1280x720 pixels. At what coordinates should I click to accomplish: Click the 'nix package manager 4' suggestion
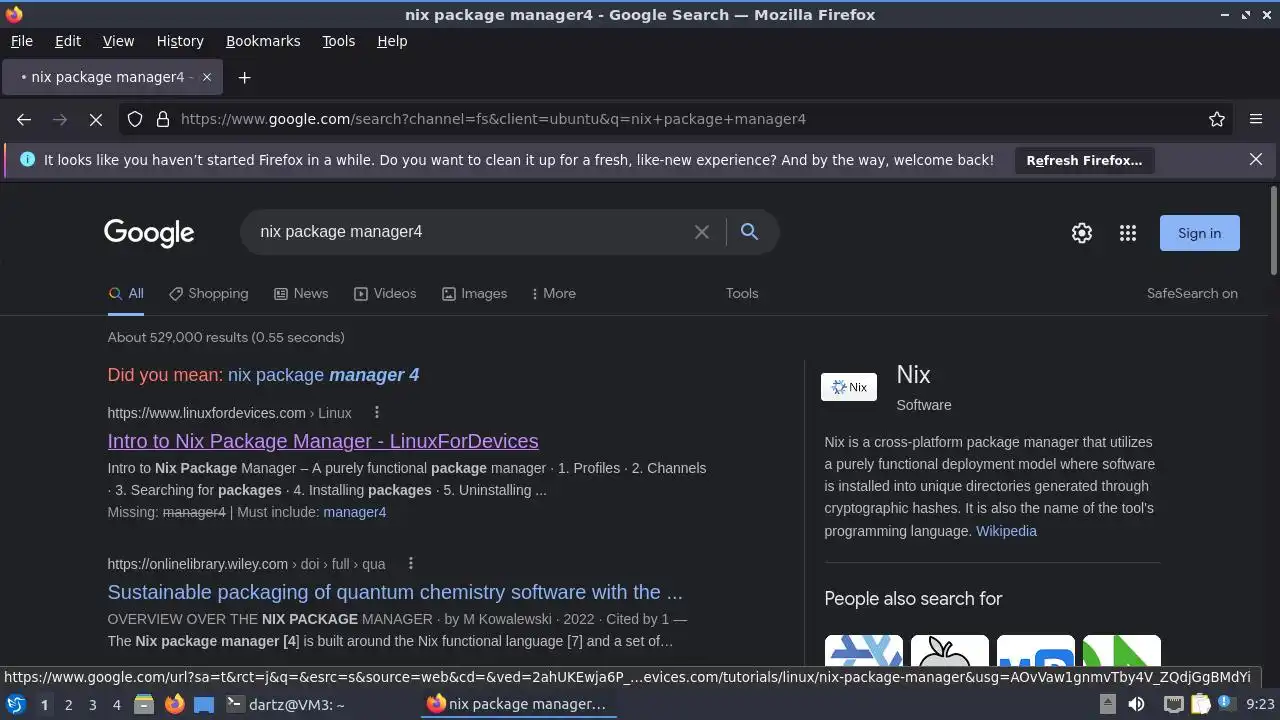(323, 375)
